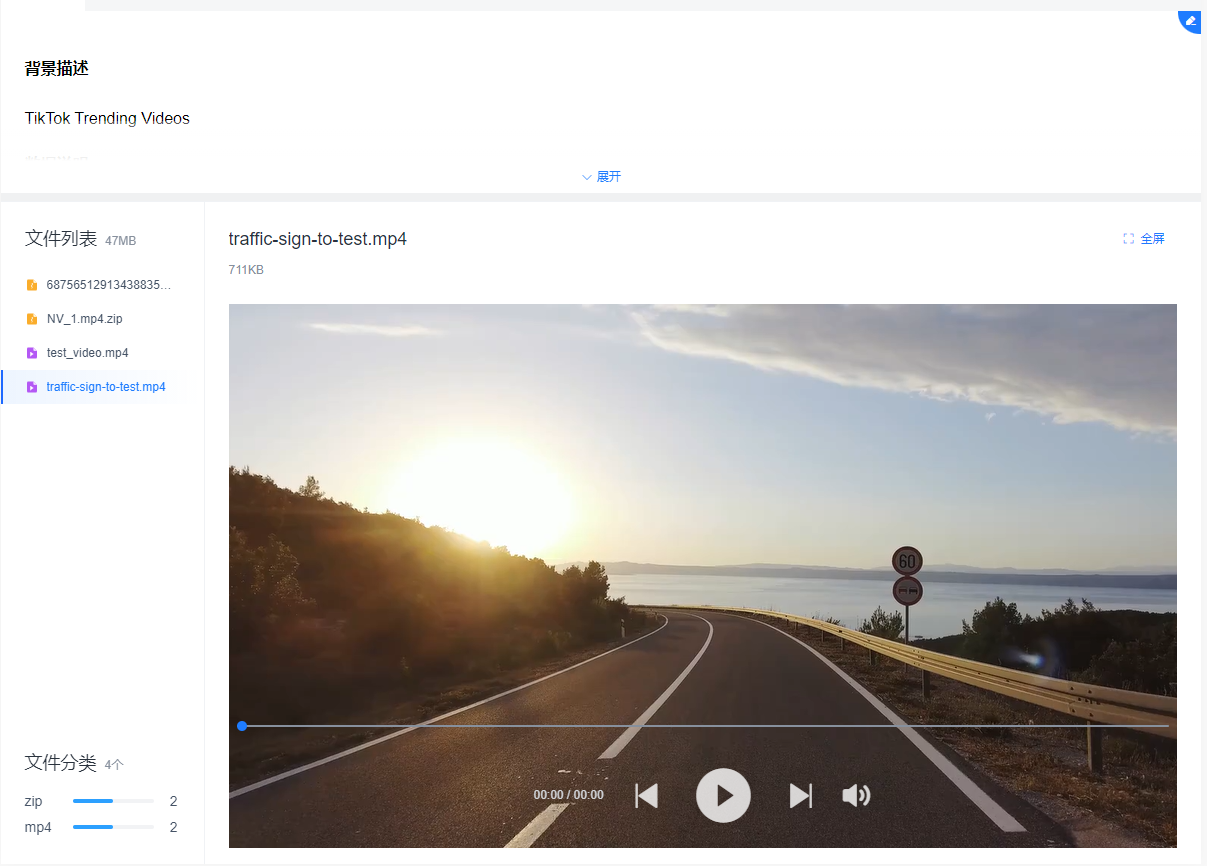Image resolution: width=1207 pixels, height=866 pixels.
Task: Click the video progress track
Action: tap(705, 726)
